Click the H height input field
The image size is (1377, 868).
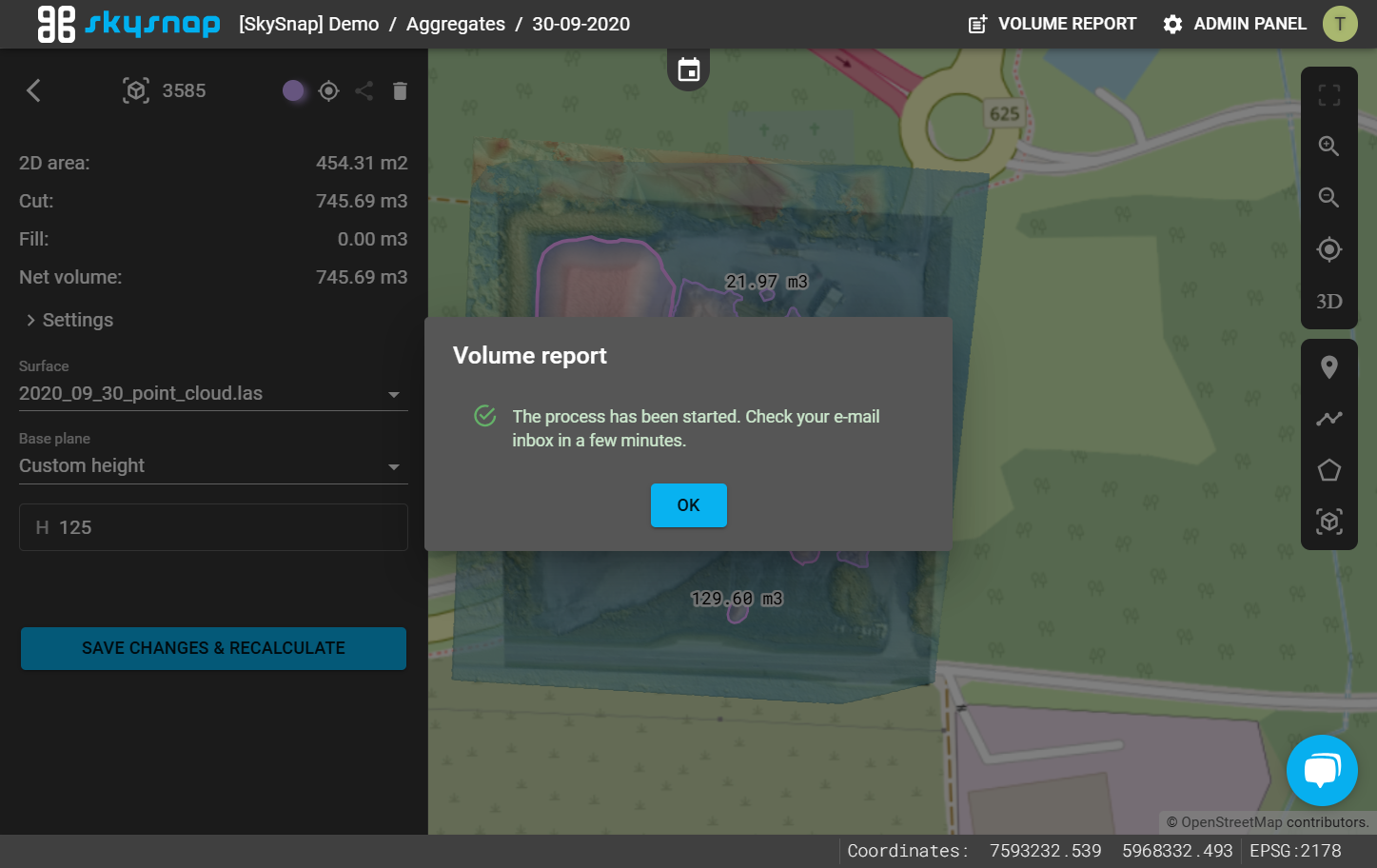213,527
